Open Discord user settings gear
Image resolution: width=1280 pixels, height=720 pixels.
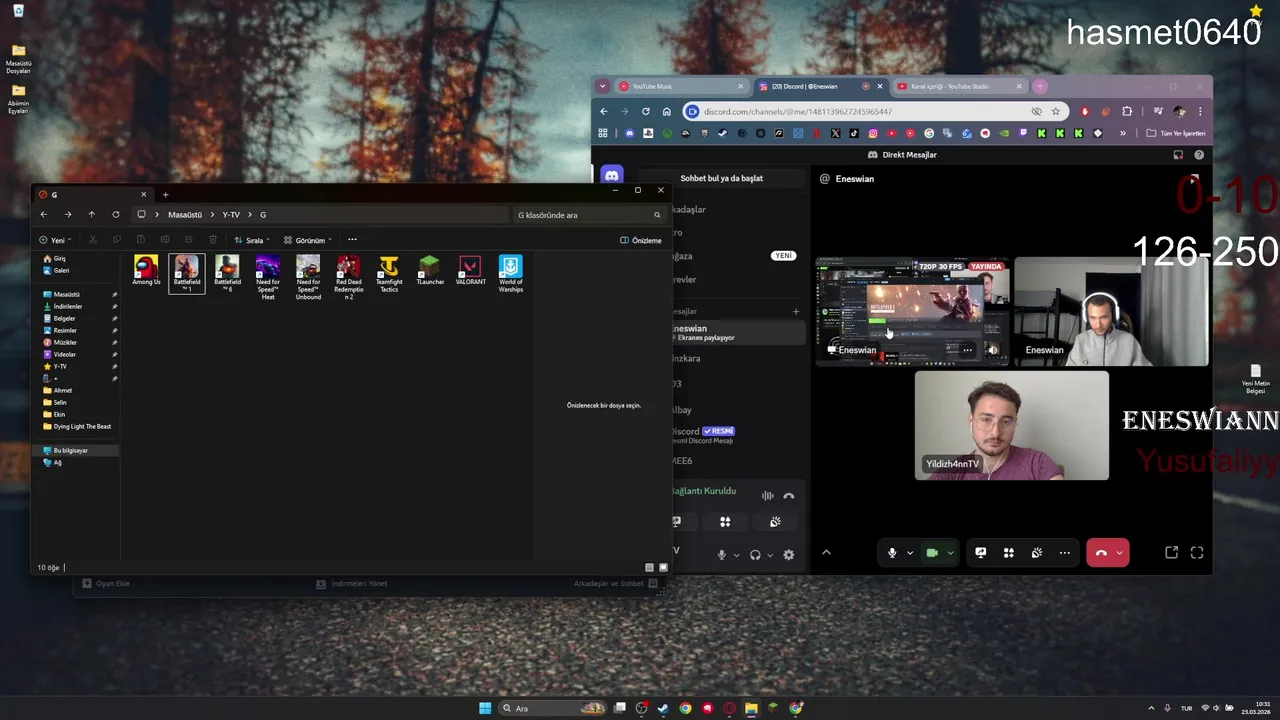(x=788, y=554)
